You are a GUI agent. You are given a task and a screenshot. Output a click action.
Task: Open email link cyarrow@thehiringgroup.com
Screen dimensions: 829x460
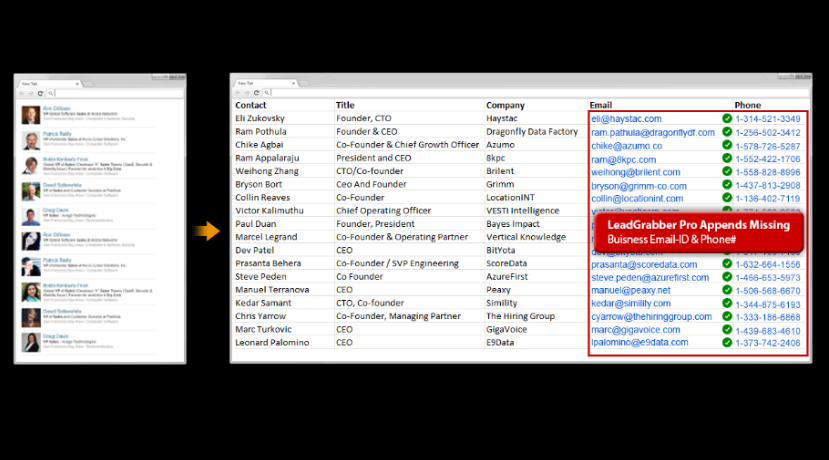tap(651, 317)
